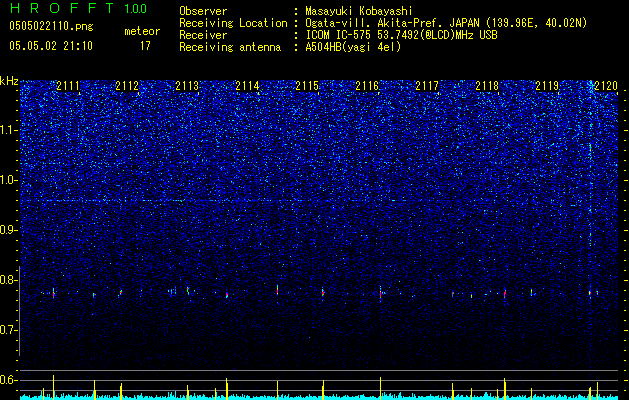629x400 pixels.
Task: Click time marker 2116
Action: point(367,86)
